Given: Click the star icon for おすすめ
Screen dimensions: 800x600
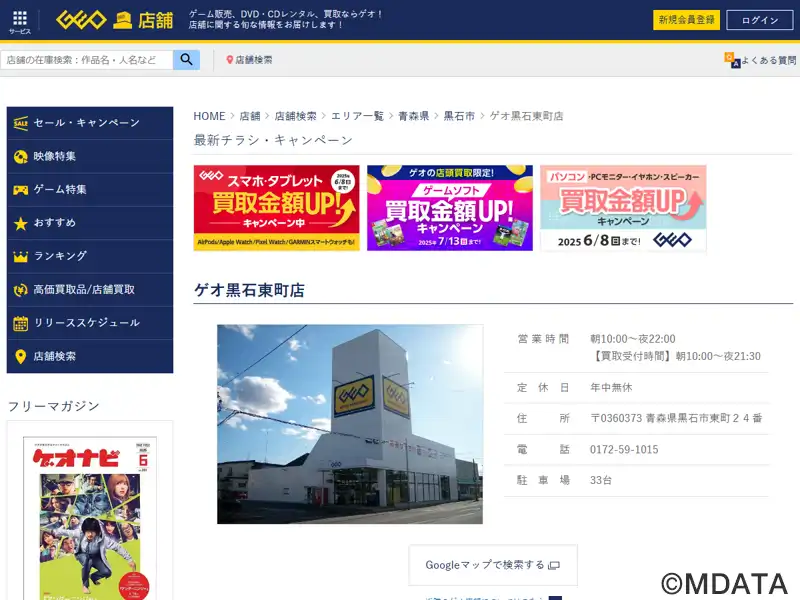Looking at the screenshot, I should [x=20, y=223].
